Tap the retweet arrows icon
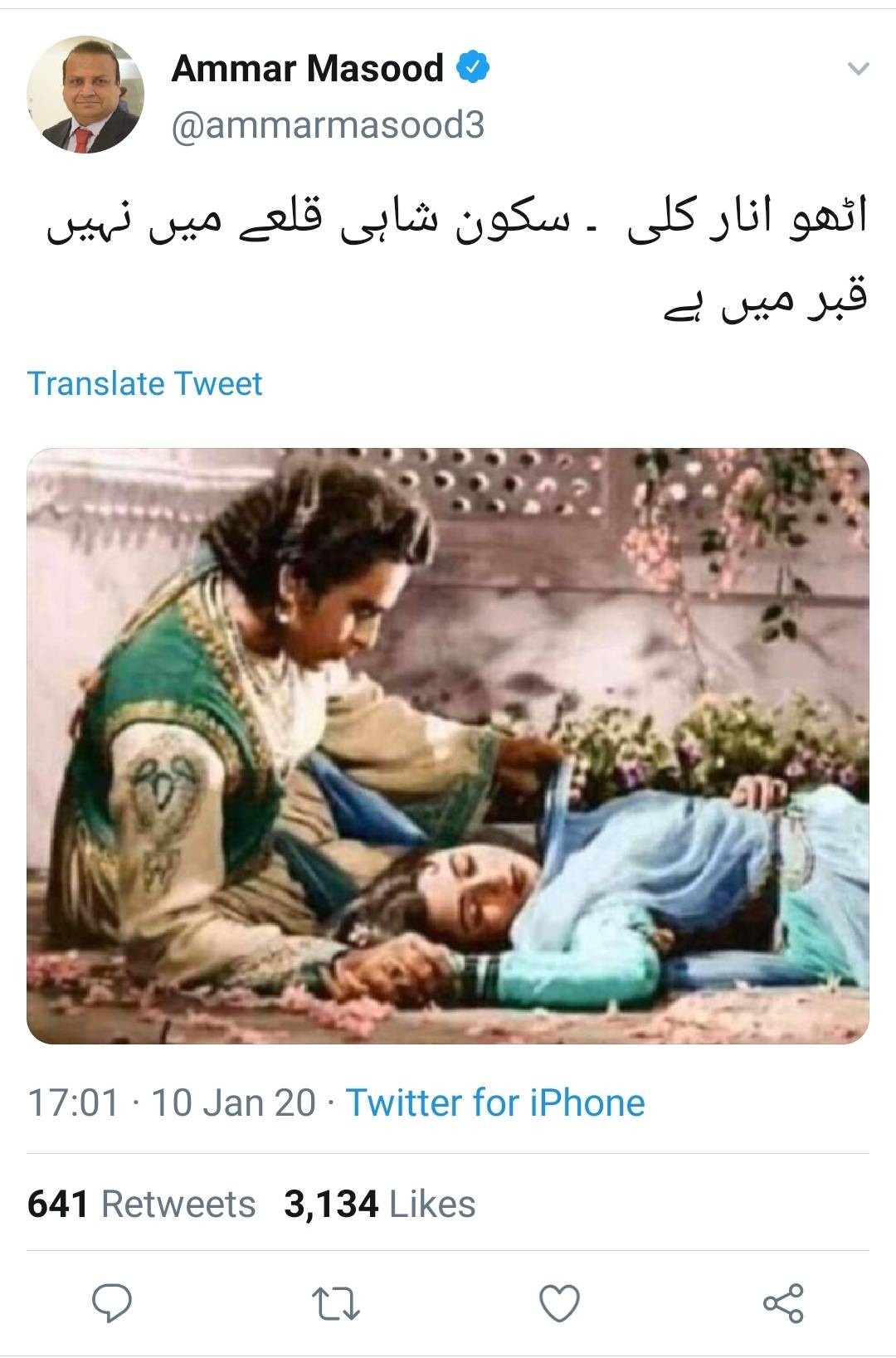The width and height of the screenshot is (896, 1358). (336, 1303)
